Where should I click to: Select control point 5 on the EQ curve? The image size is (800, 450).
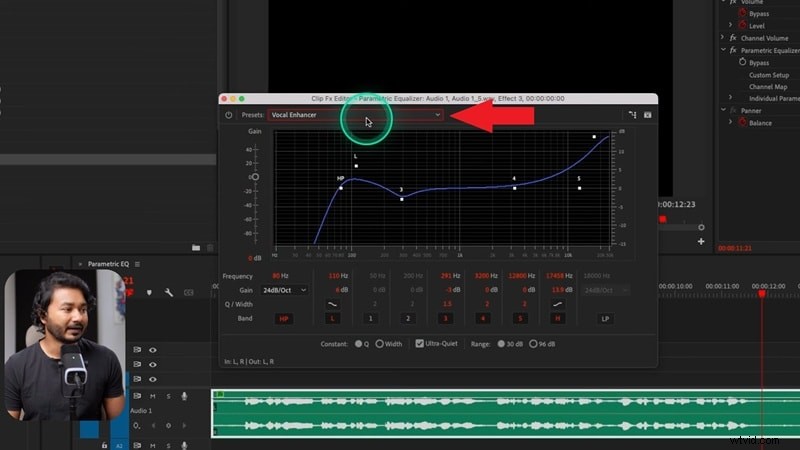click(579, 188)
